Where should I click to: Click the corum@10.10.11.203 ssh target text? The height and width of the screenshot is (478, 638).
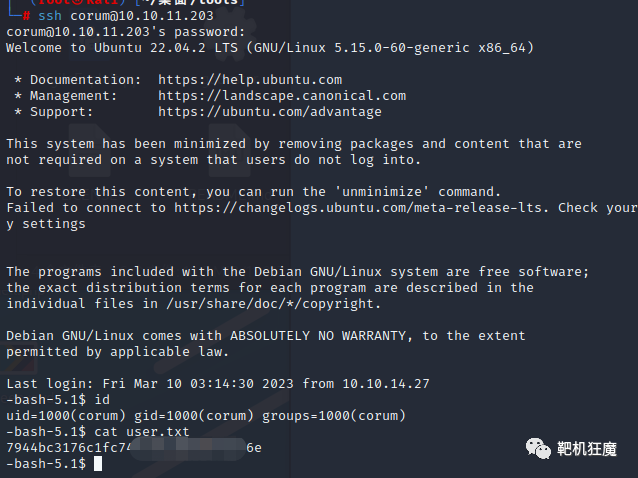142,16
